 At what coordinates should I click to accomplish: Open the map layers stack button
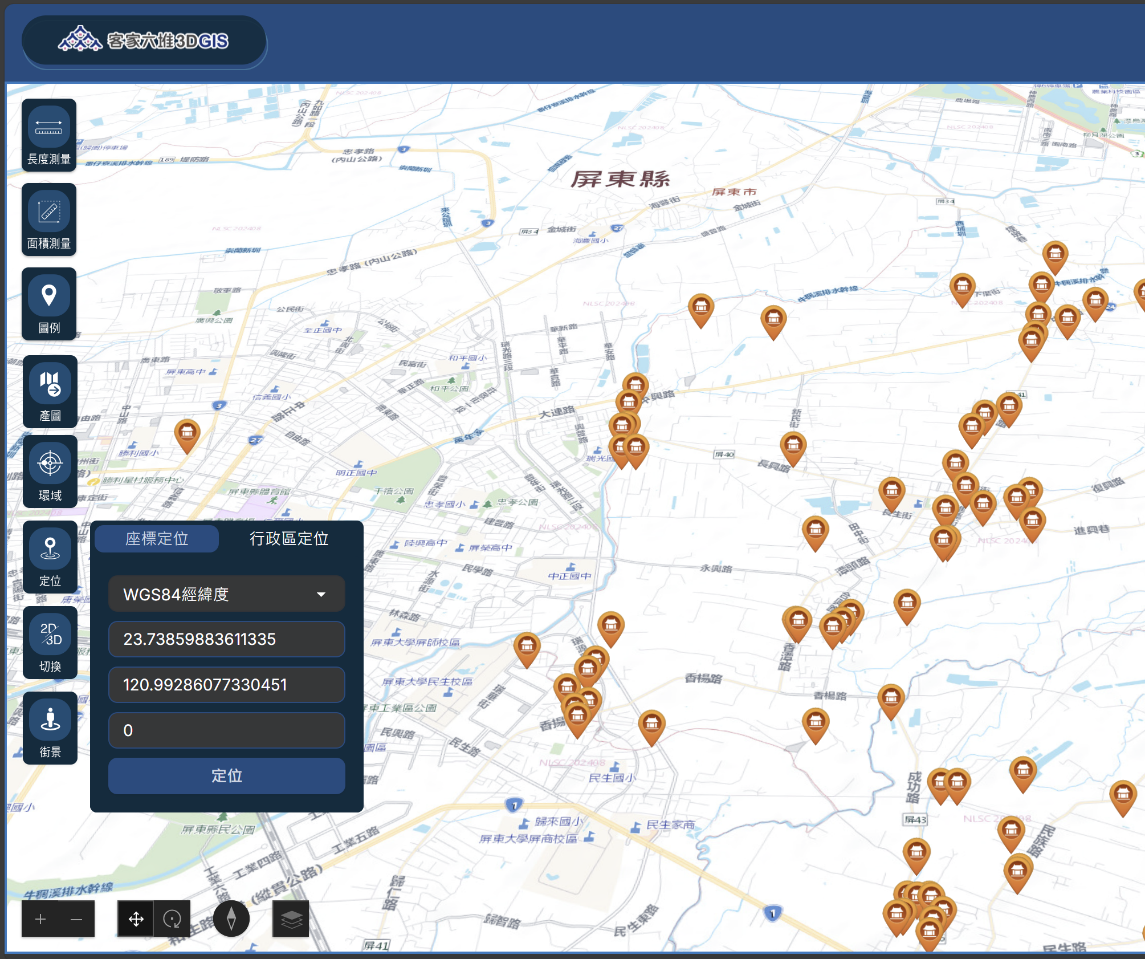tap(291, 919)
